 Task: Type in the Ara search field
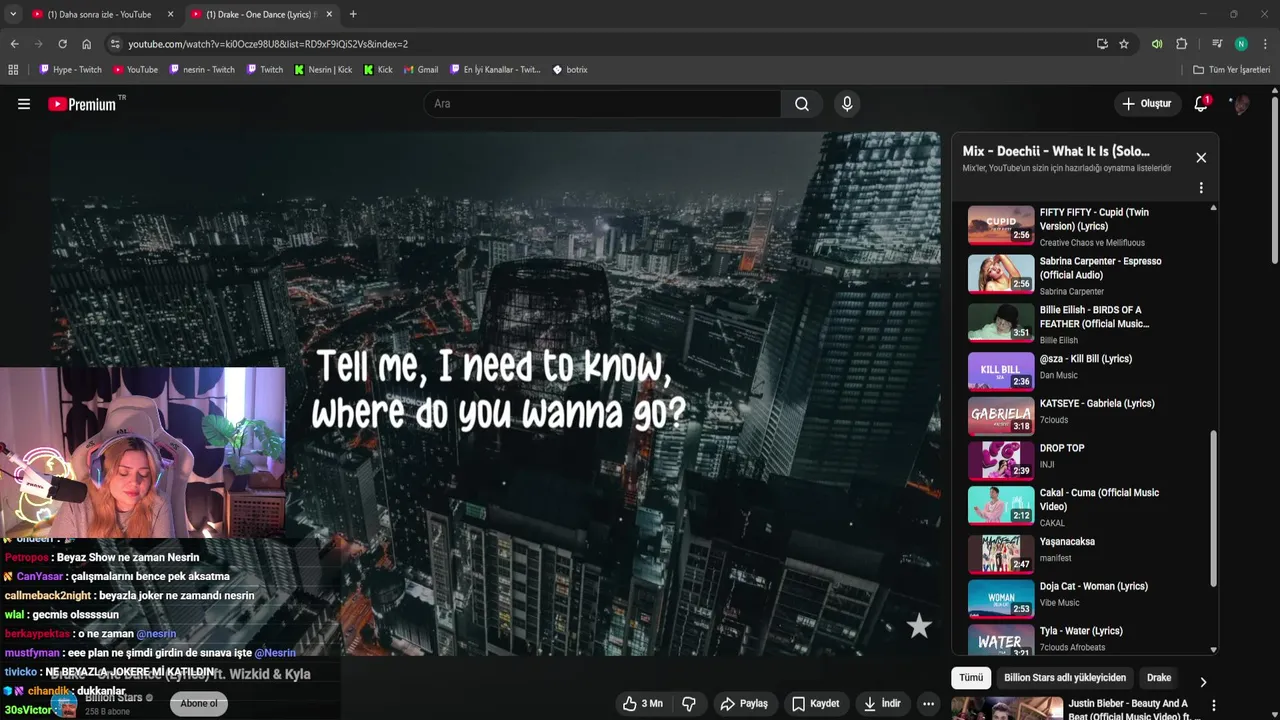(603, 104)
